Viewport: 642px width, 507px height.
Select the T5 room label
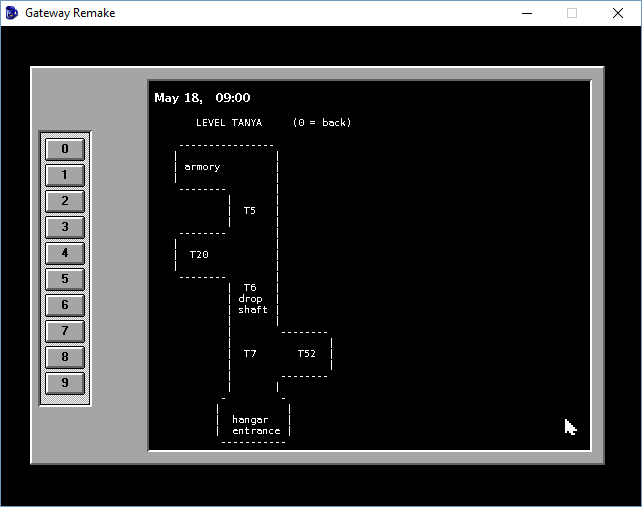pyautogui.click(x=250, y=210)
